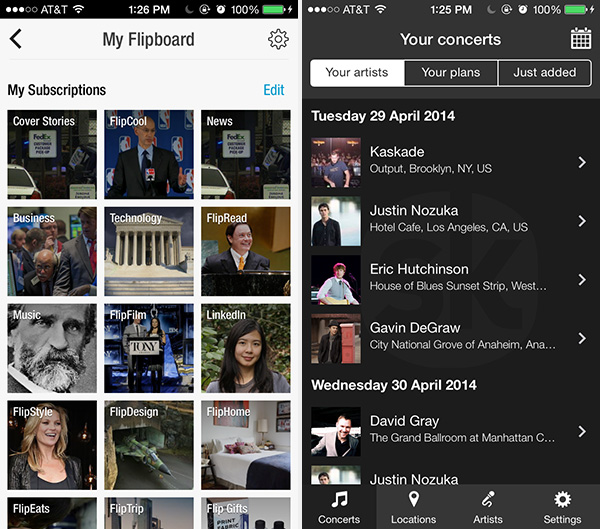Open the FlipStyle subscription tile

click(52, 445)
